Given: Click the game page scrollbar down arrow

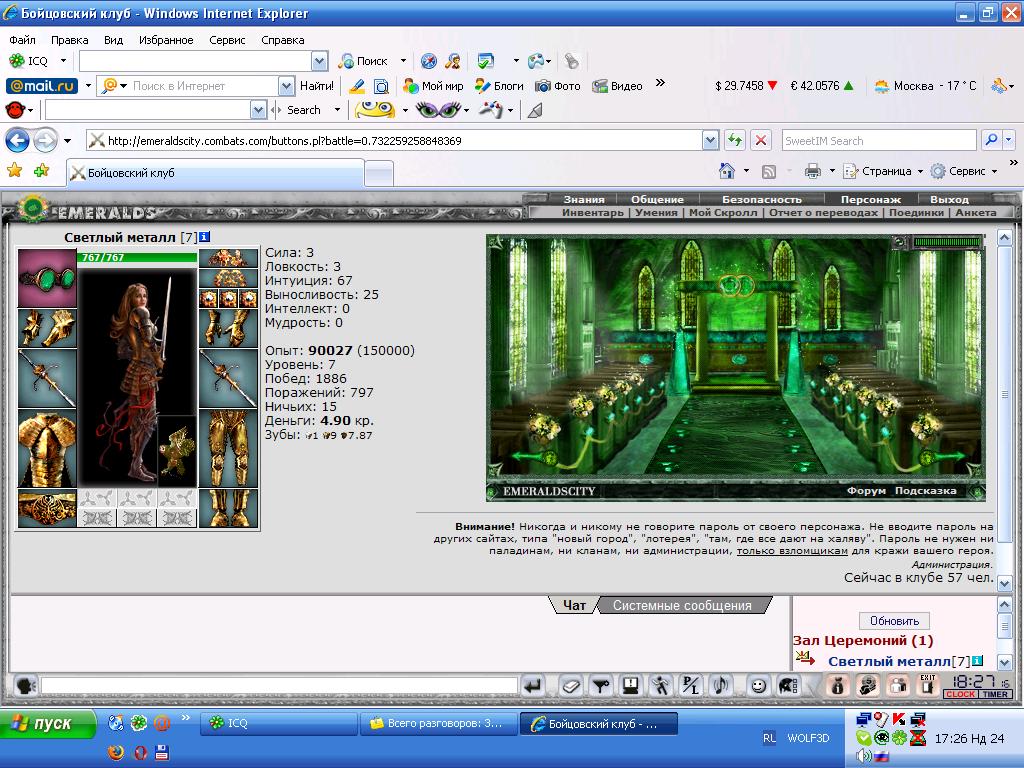Looking at the screenshot, I should tap(1005, 583).
